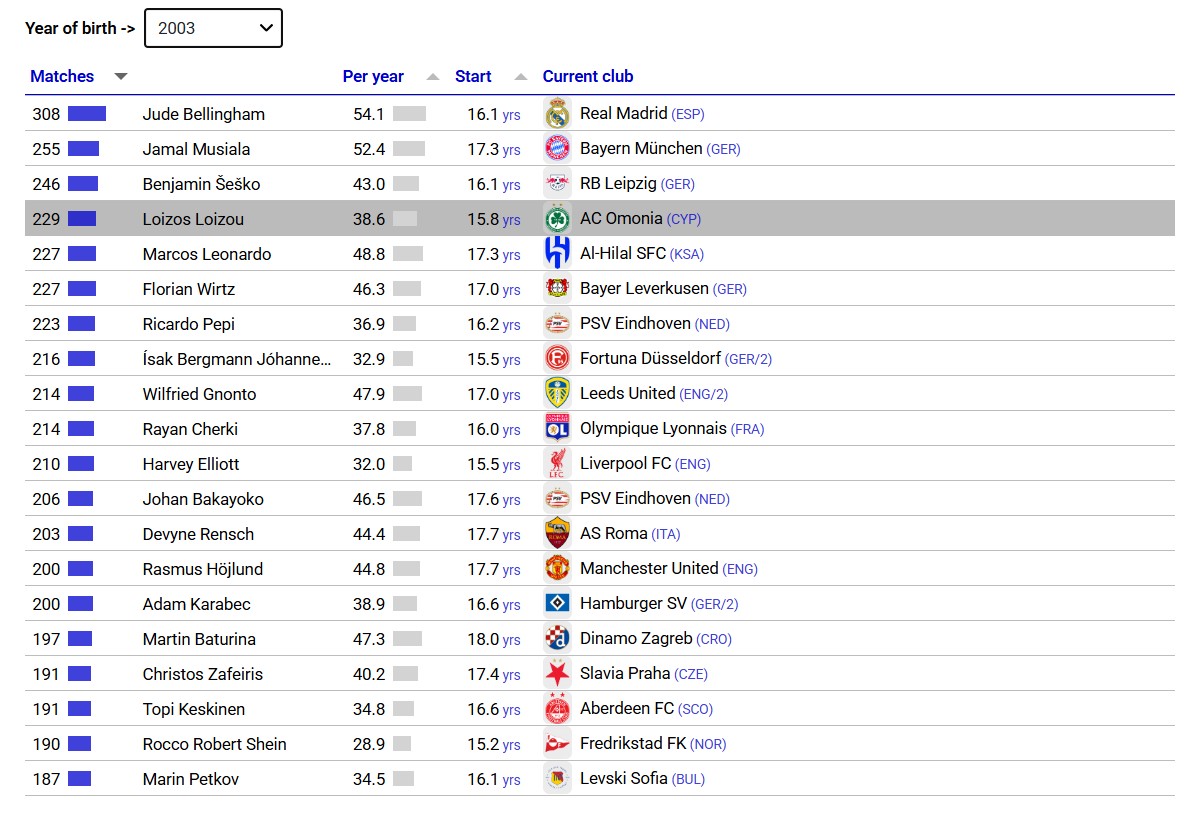
Task: Click the Liverpool FC (ENG) club name
Action: 645,464
